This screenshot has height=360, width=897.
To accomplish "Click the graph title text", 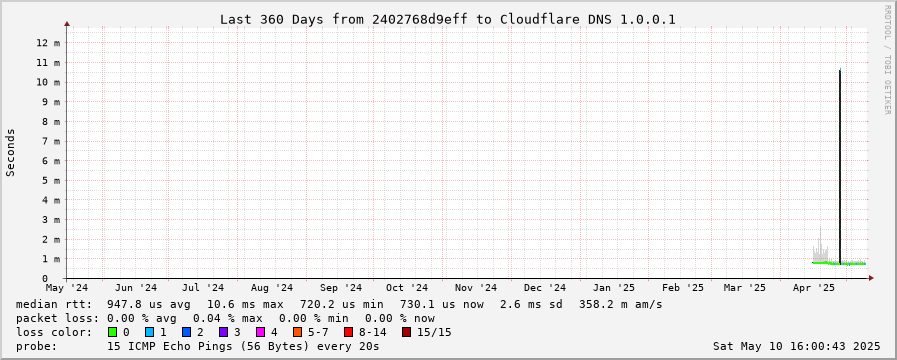I will (x=448, y=19).
